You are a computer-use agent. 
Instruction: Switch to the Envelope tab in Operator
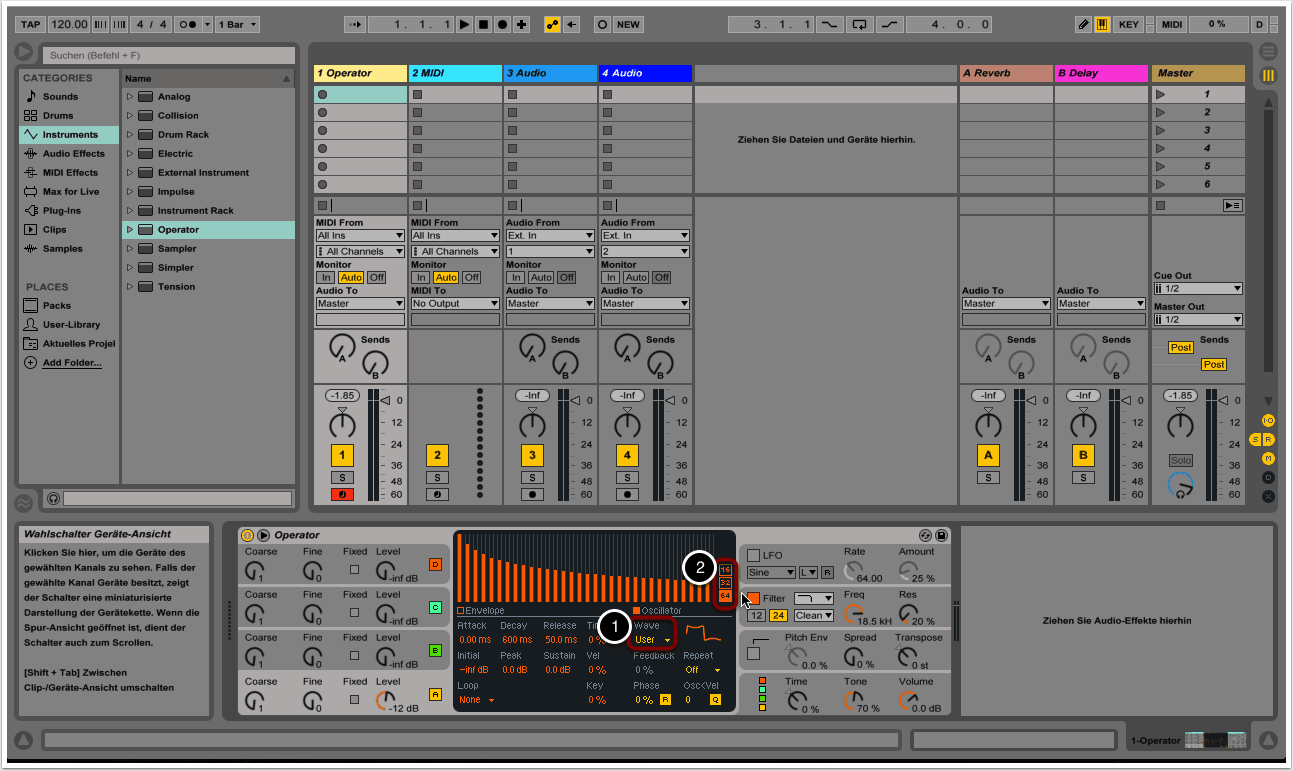pyautogui.click(x=480, y=611)
